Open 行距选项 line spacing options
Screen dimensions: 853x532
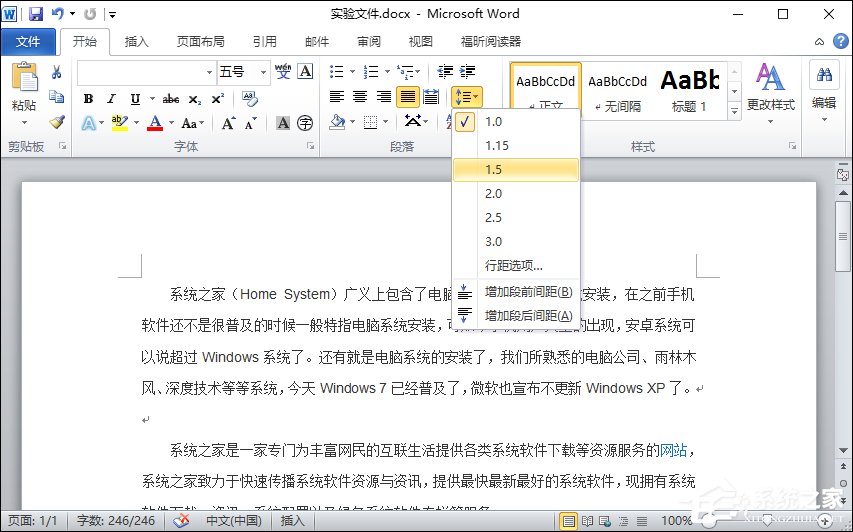513,266
